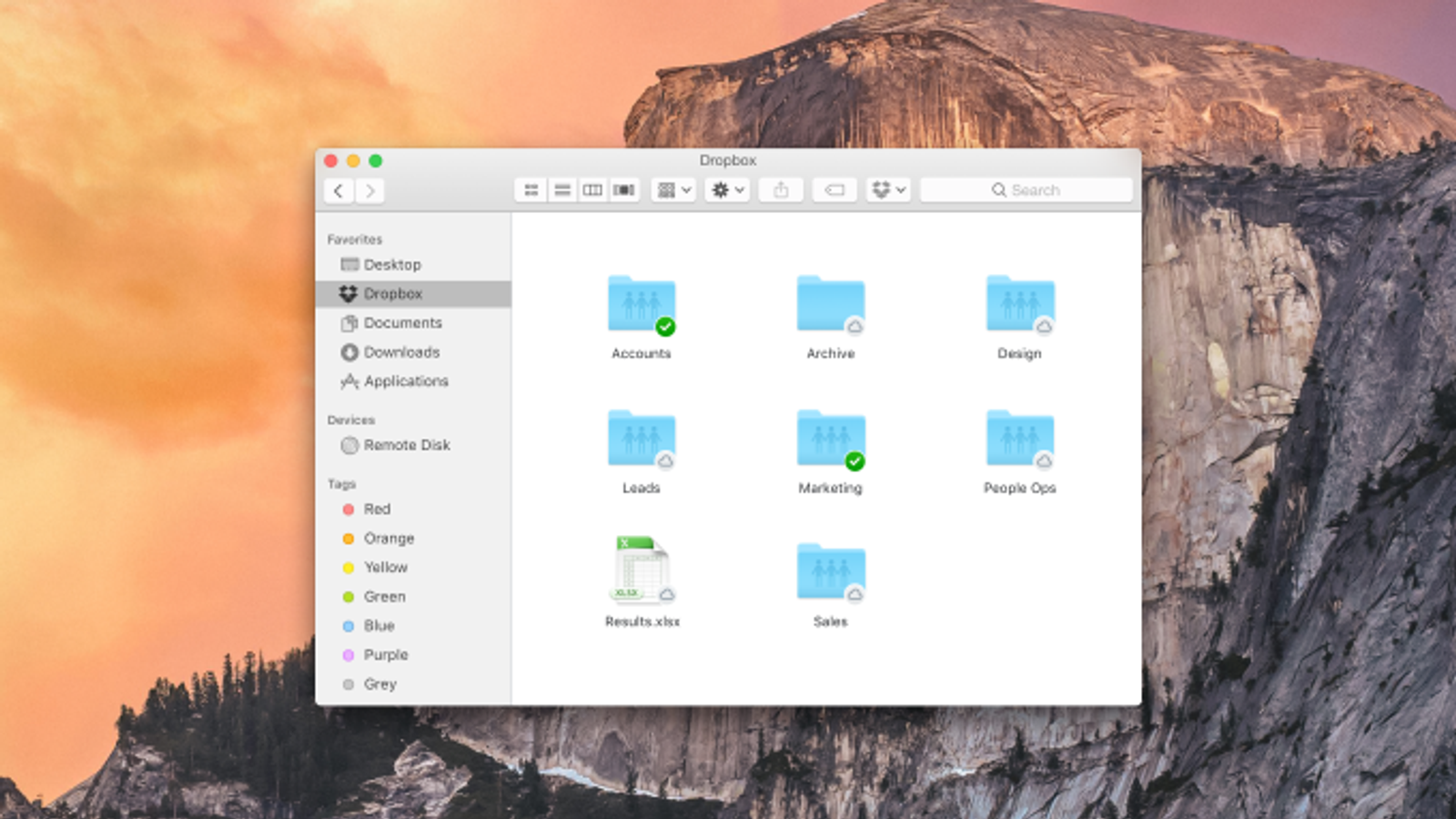Viewport: 1456px width, 819px height.
Task: Switch to list view
Action: [562, 190]
